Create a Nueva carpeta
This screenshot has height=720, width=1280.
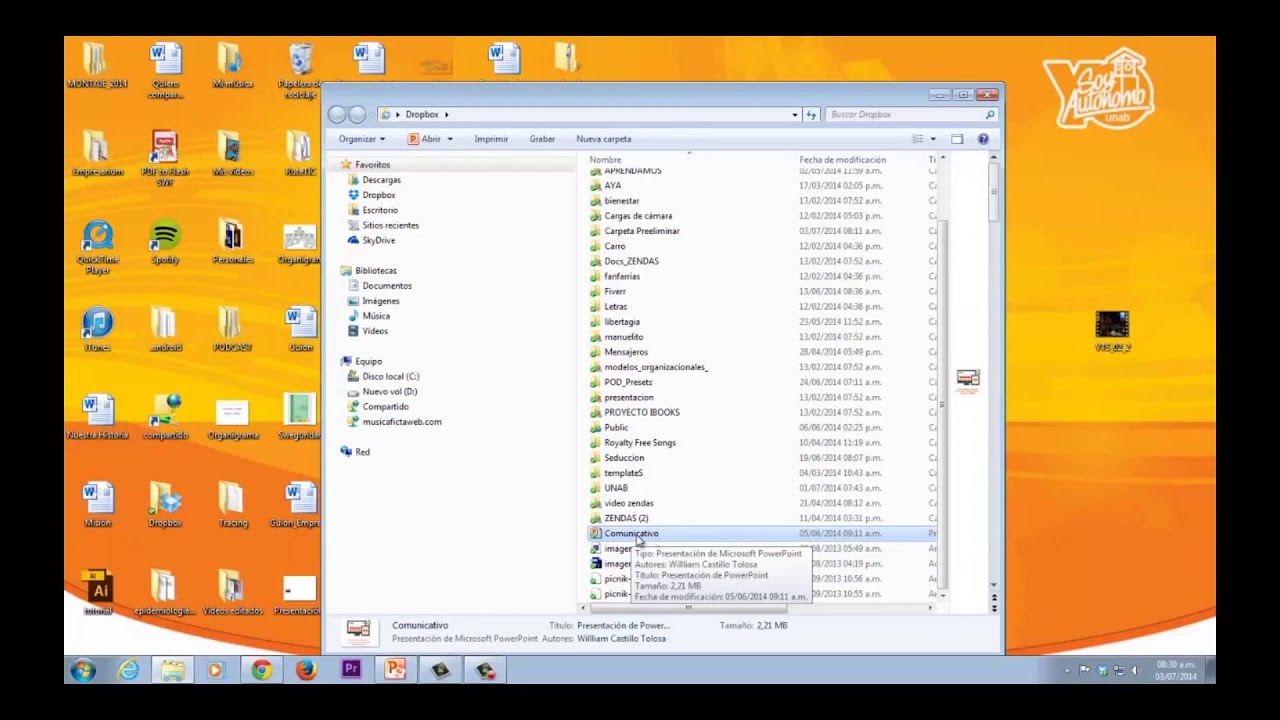coord(603,139)
